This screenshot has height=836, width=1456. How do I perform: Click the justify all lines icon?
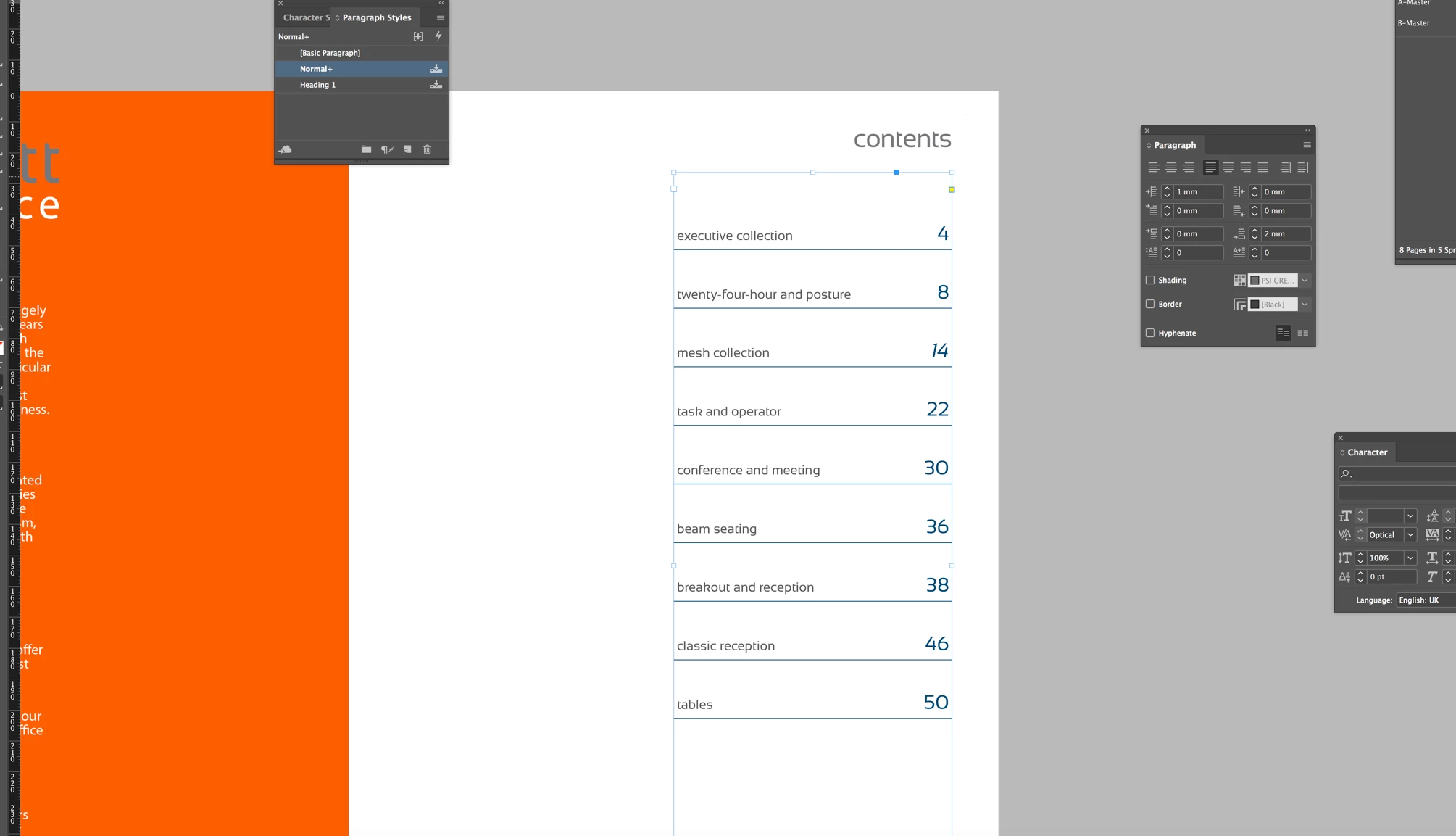click(1262, 167)
